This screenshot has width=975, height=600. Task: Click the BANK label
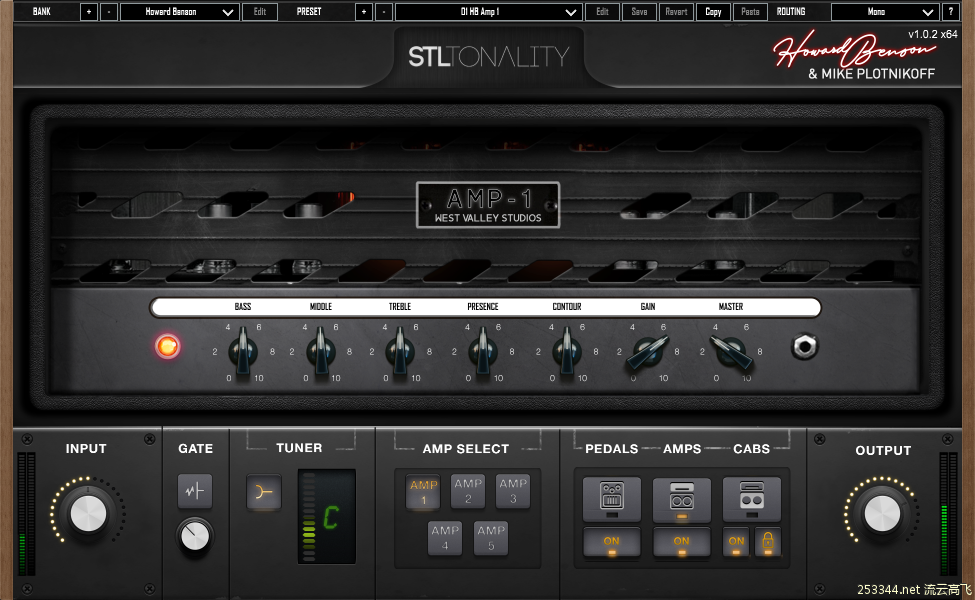tap(42, 12)
